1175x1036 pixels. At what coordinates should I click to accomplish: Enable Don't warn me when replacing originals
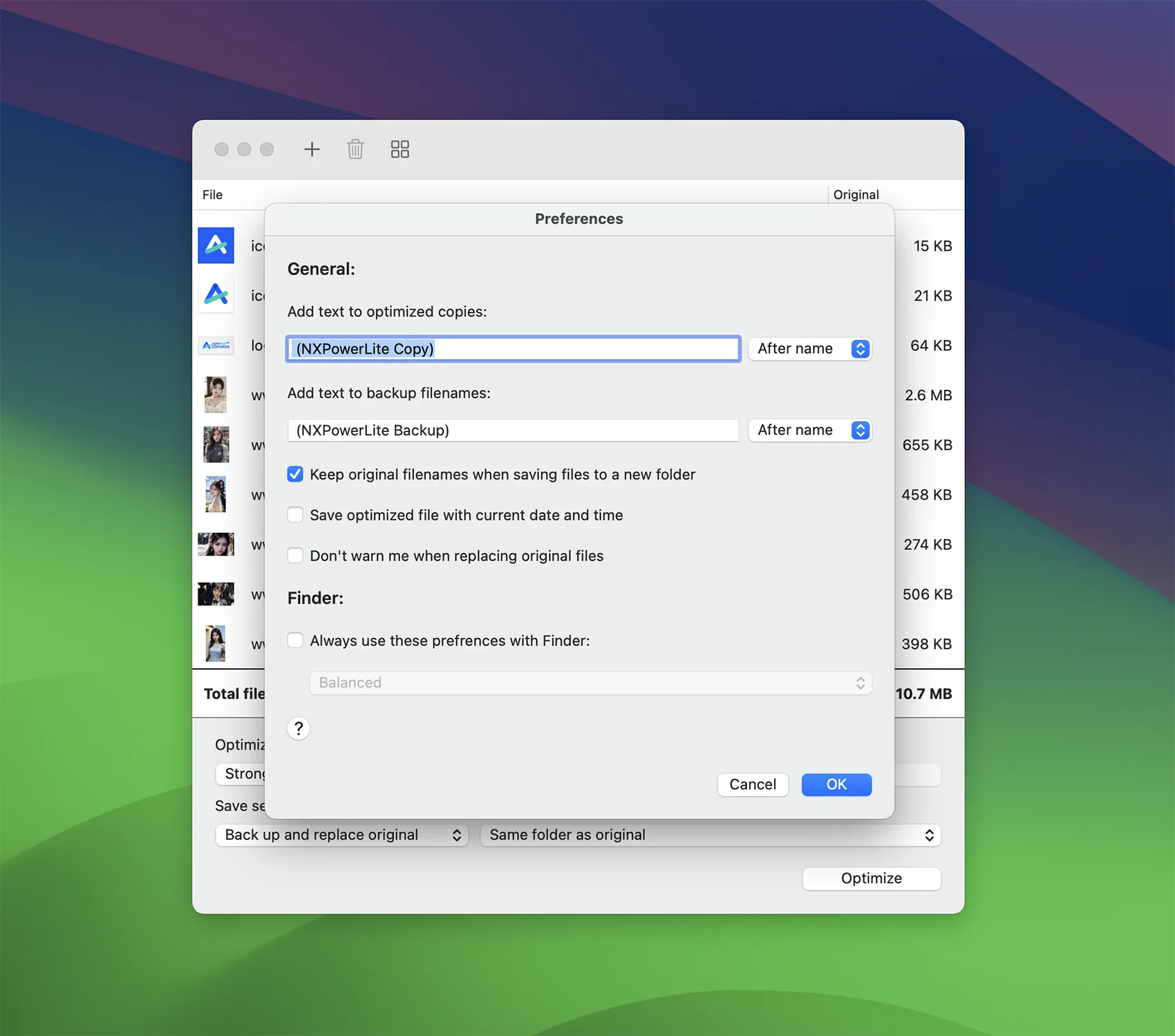coord(295,556)
